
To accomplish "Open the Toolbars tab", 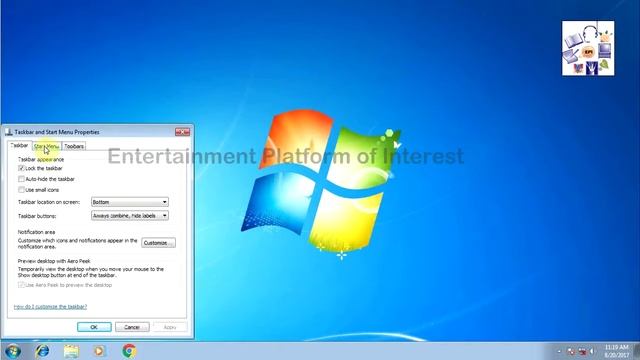I will (74, 146).
